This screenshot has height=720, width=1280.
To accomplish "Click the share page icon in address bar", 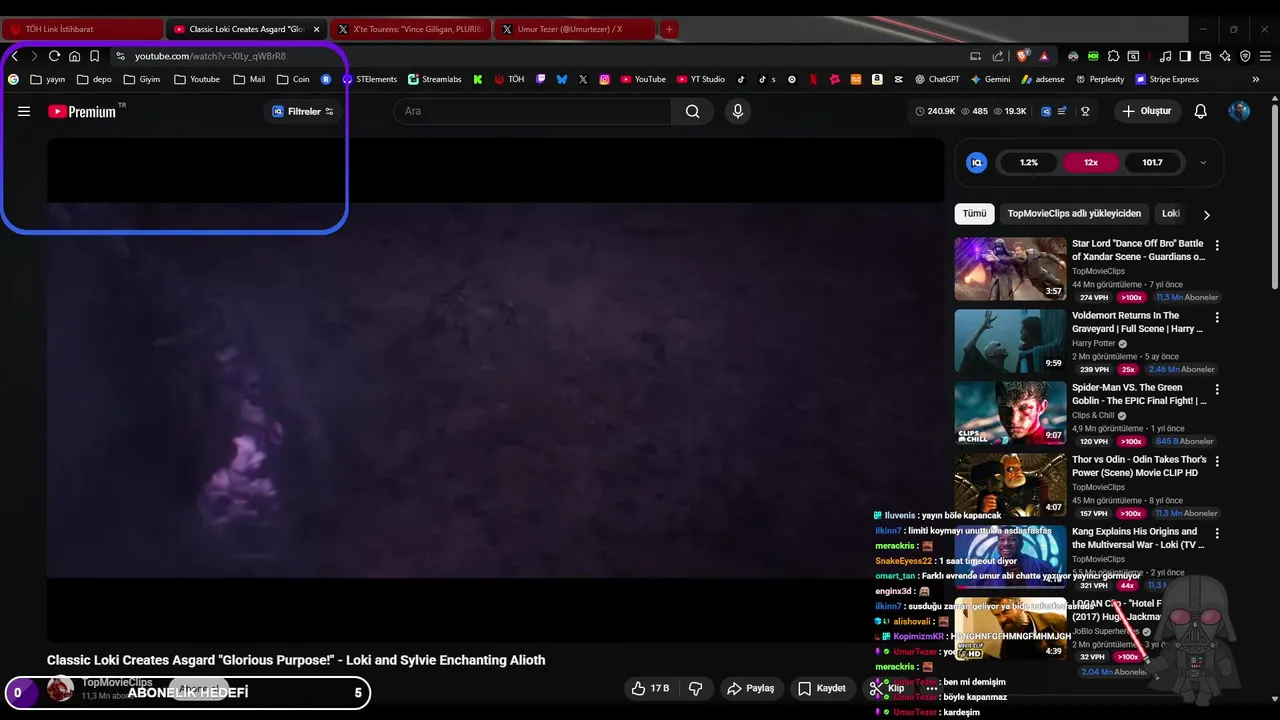I will tap(998, 56).
